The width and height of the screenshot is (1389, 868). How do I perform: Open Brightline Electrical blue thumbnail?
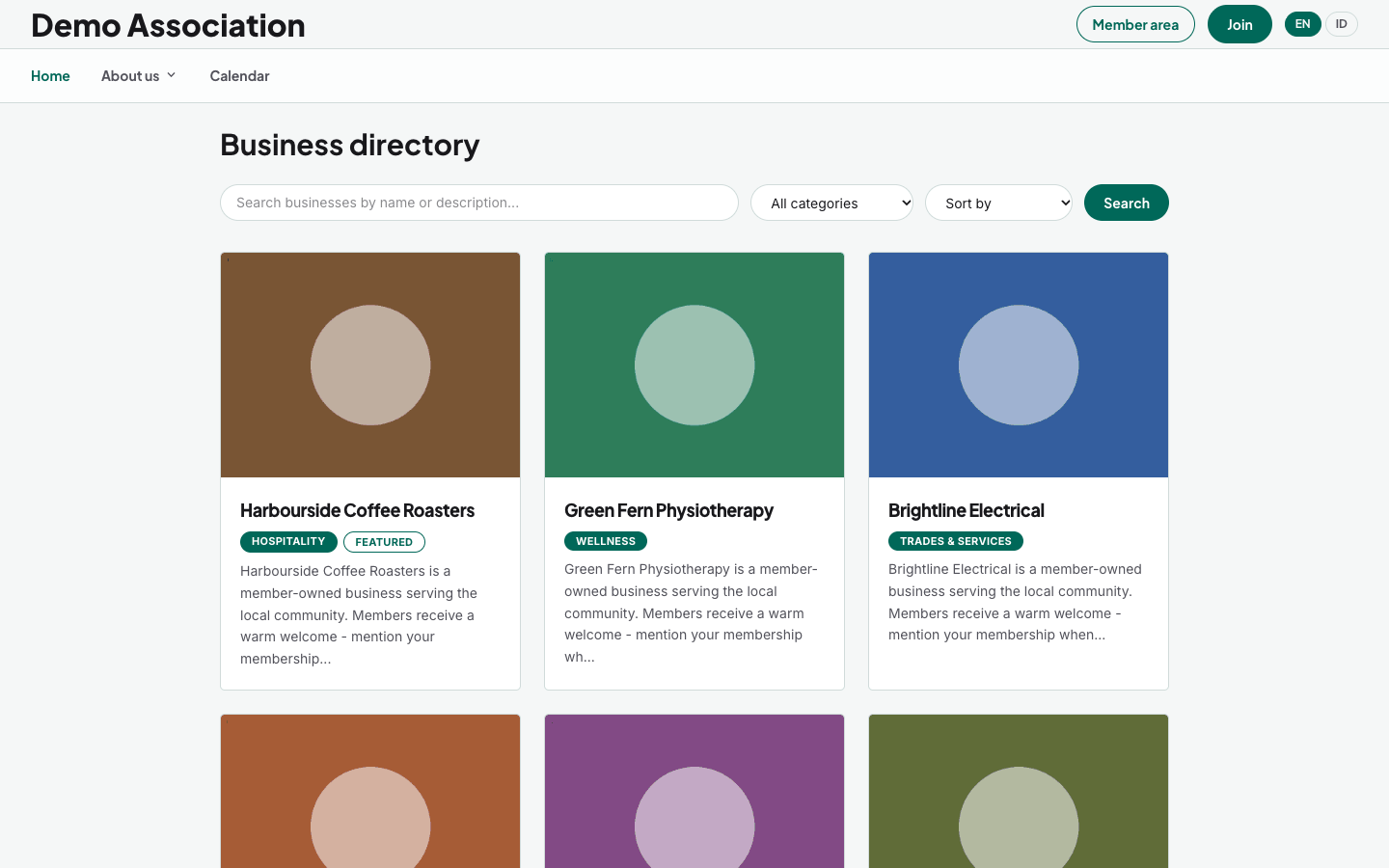(1019, 365)
